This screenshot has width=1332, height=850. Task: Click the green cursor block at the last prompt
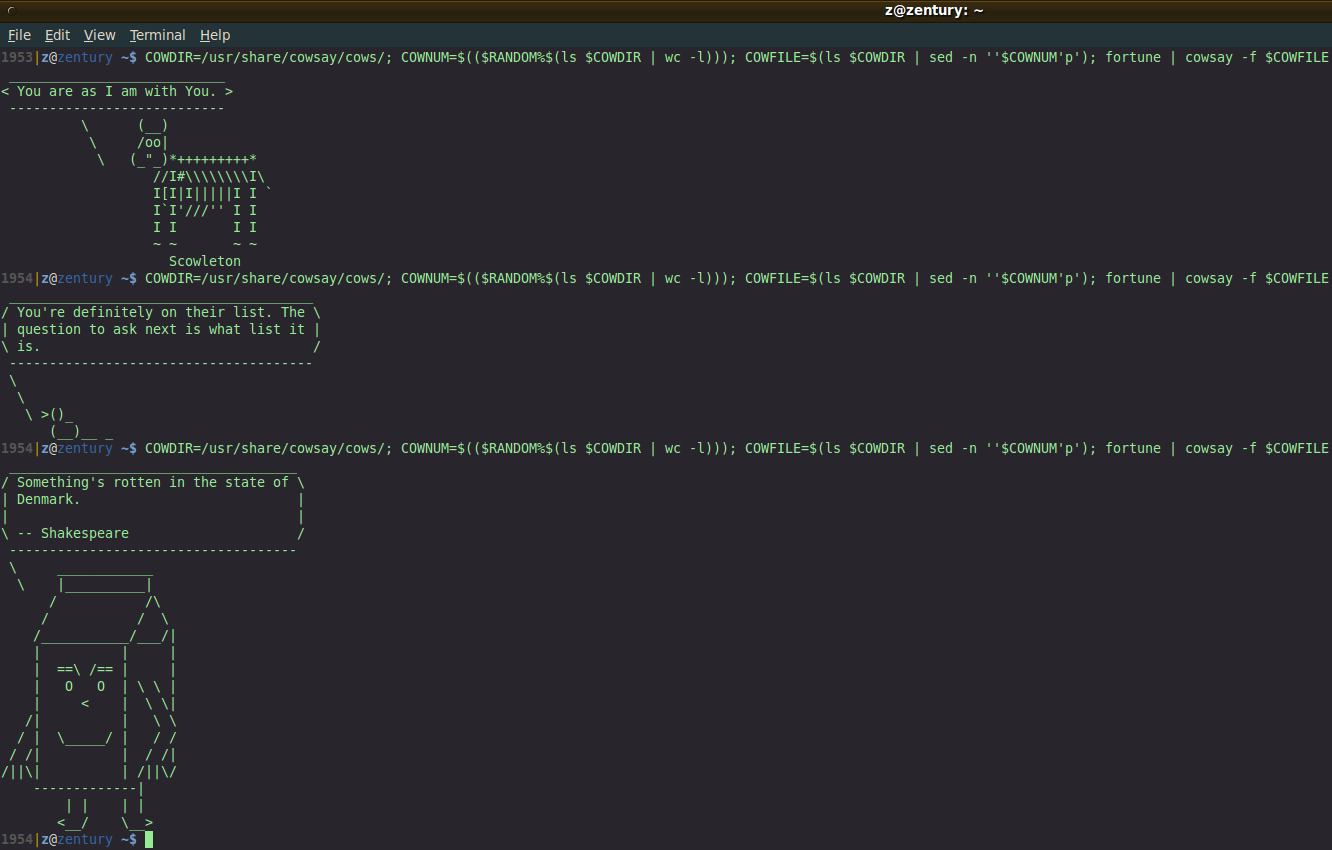[x=149, y=839]
